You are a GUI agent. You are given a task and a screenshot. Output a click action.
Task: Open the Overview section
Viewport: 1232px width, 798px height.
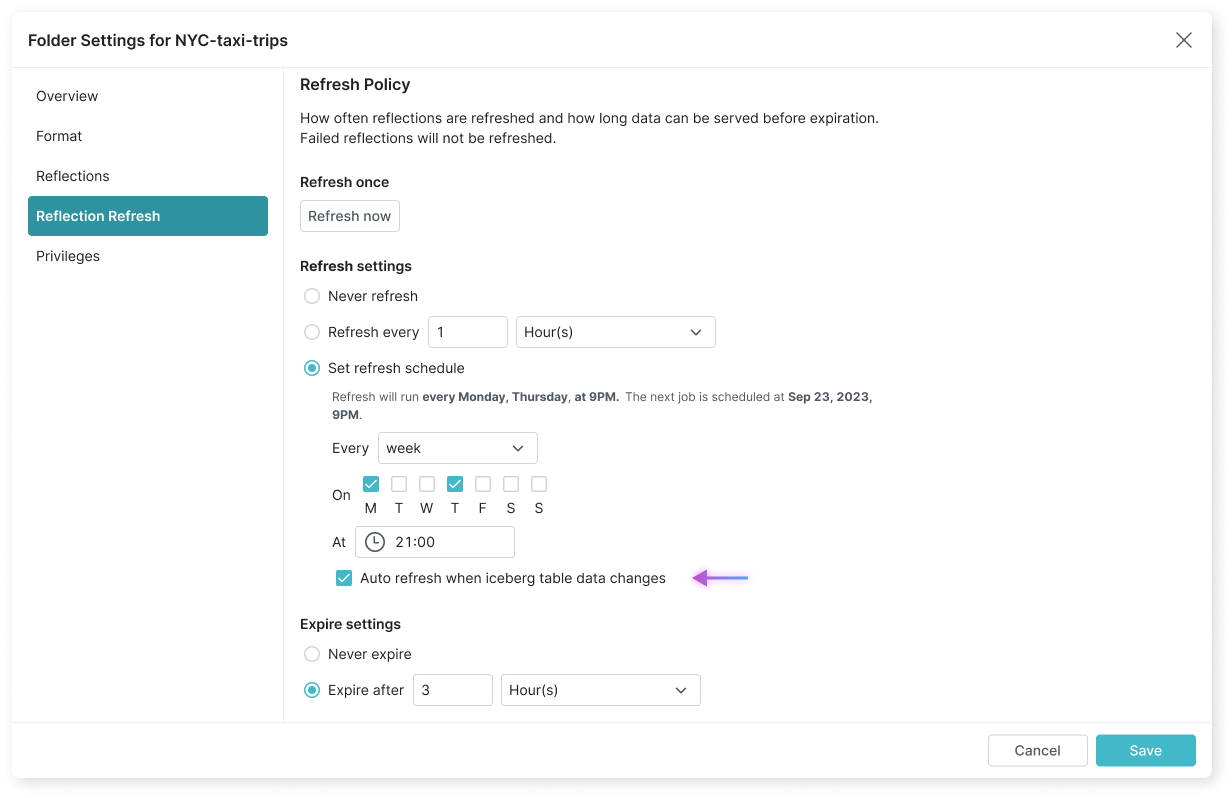[148, 96]
